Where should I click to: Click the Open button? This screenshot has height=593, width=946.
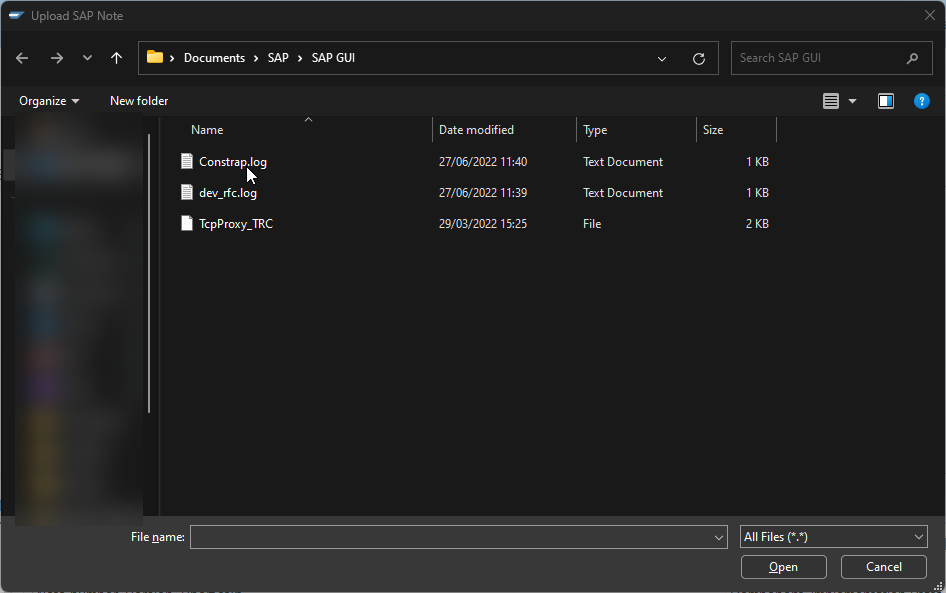(783, 567)
